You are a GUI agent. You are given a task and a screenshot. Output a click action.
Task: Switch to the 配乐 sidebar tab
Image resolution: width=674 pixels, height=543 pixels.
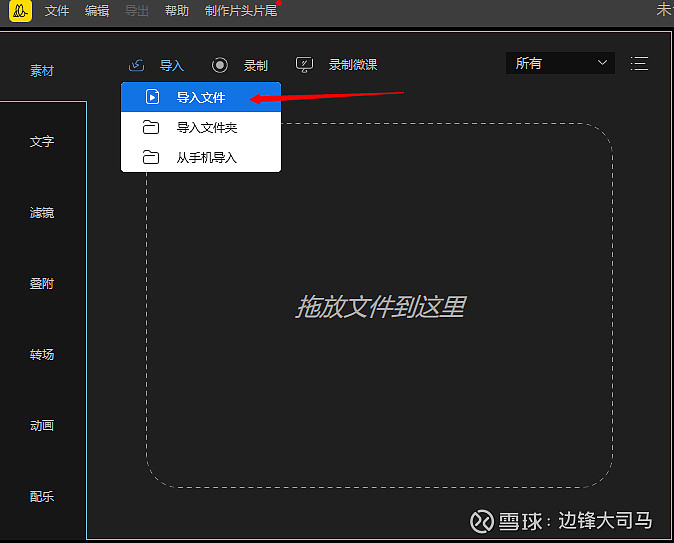click(42, 496)
